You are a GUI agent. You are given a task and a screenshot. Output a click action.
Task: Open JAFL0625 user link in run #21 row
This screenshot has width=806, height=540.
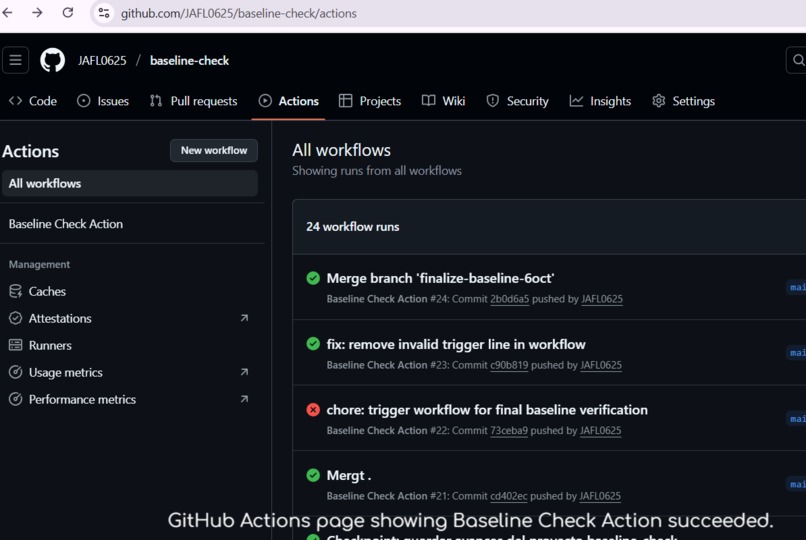(600, 496)
